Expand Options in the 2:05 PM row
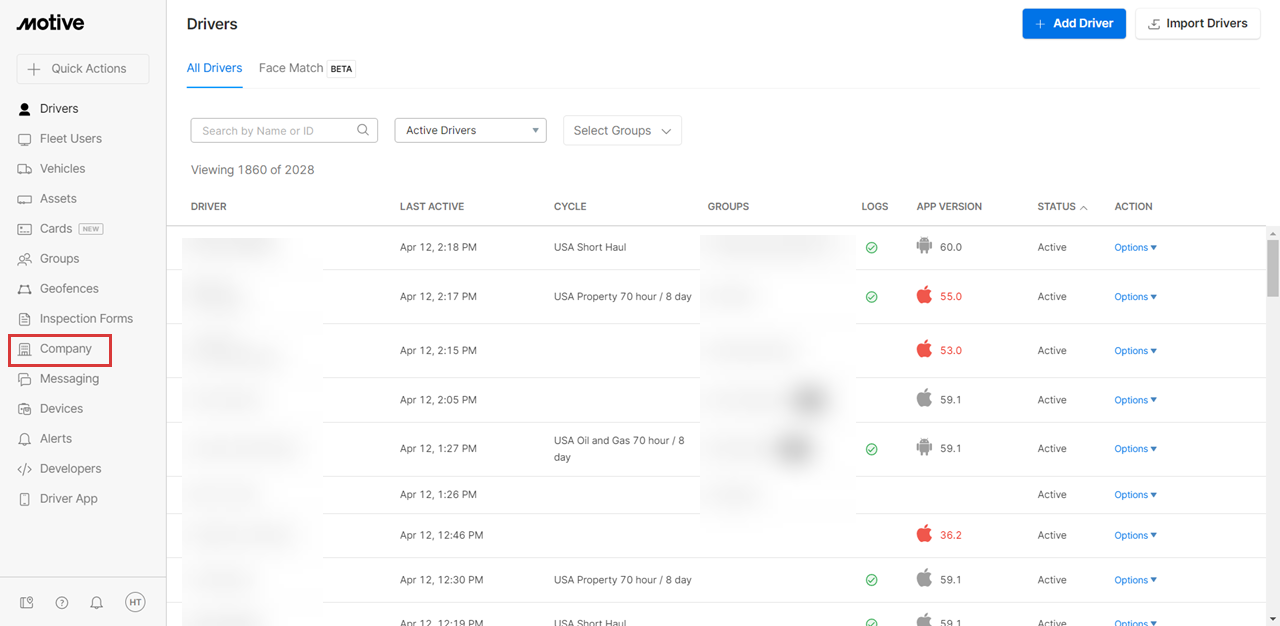1280x626 pixels. (1135, 400)
